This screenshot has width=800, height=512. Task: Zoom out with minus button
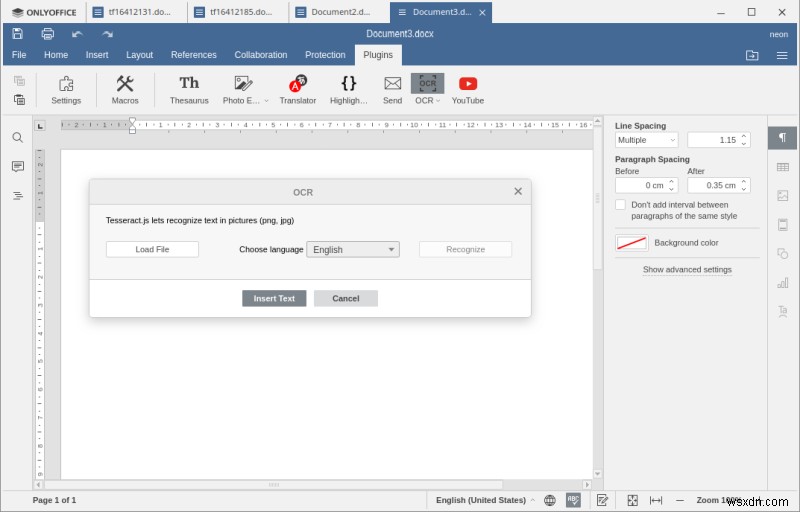(679, 500)
